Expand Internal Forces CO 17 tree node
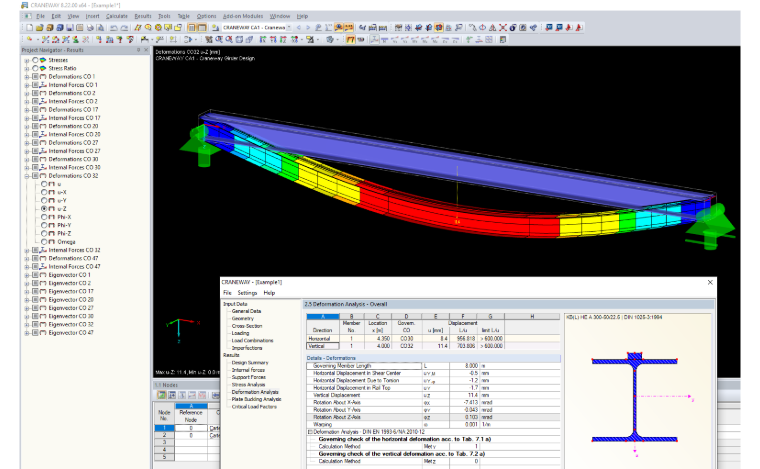Viewport: 760px width, 469px height. point(27,118)
